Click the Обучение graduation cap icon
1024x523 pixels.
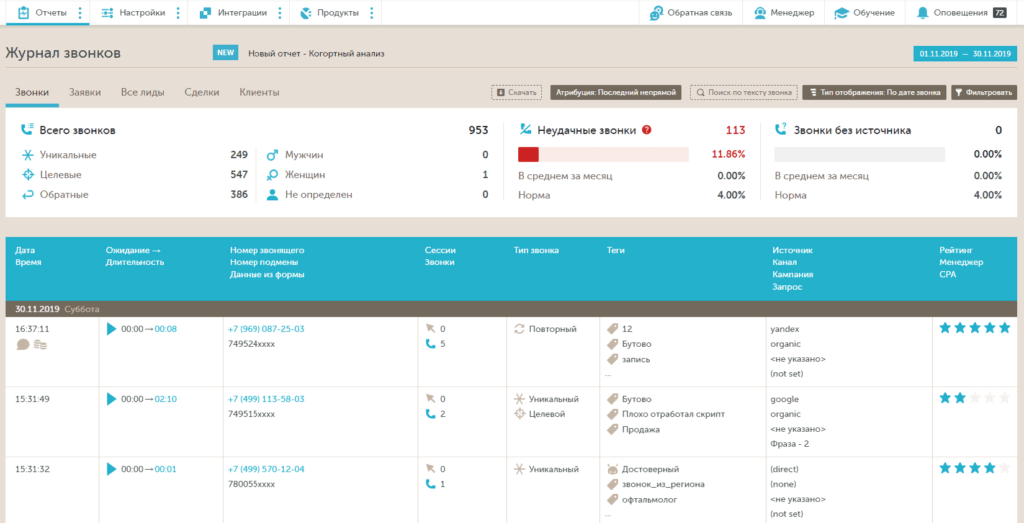pyautogui.click(x=841, y=13)
